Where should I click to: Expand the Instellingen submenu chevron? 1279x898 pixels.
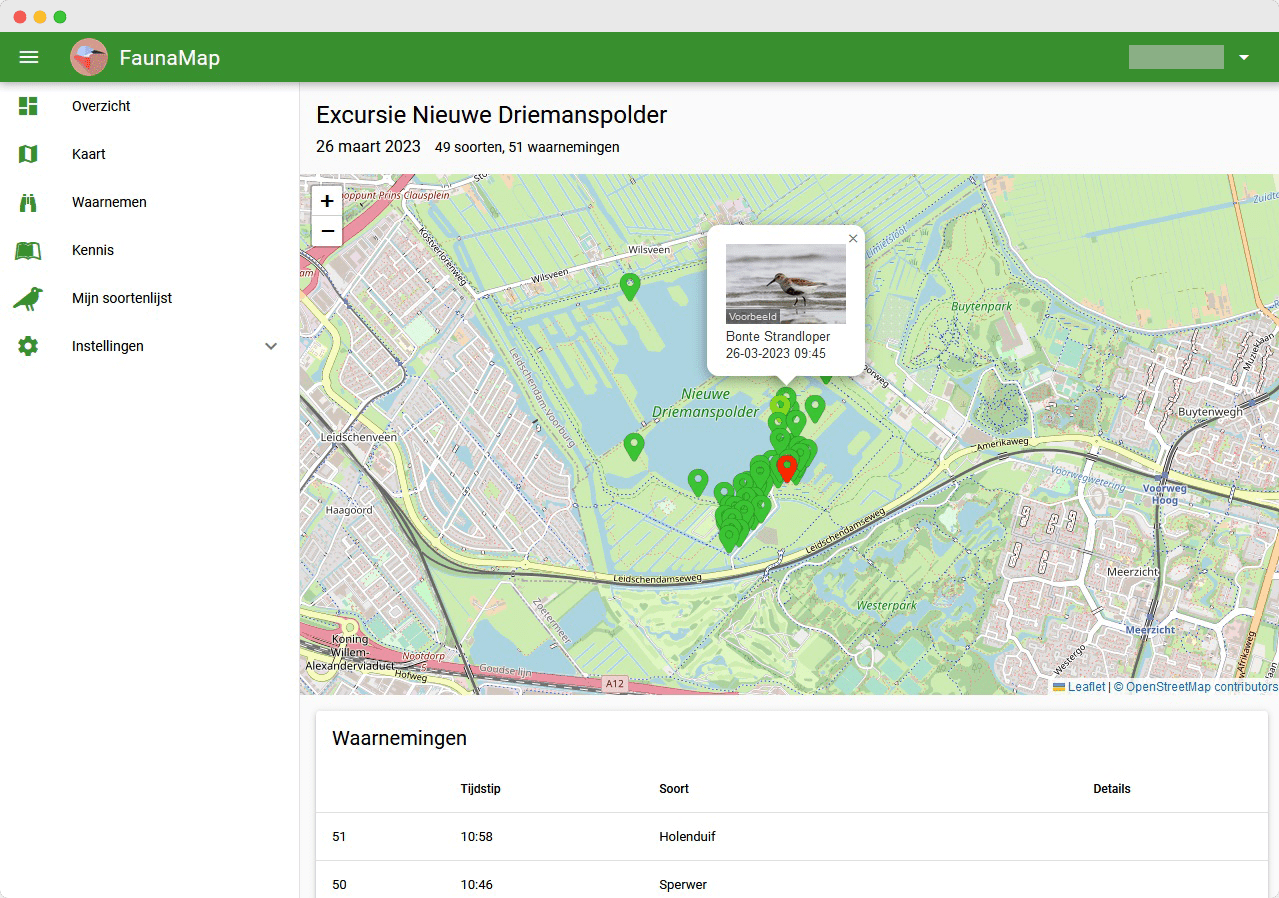click(271, 346)
